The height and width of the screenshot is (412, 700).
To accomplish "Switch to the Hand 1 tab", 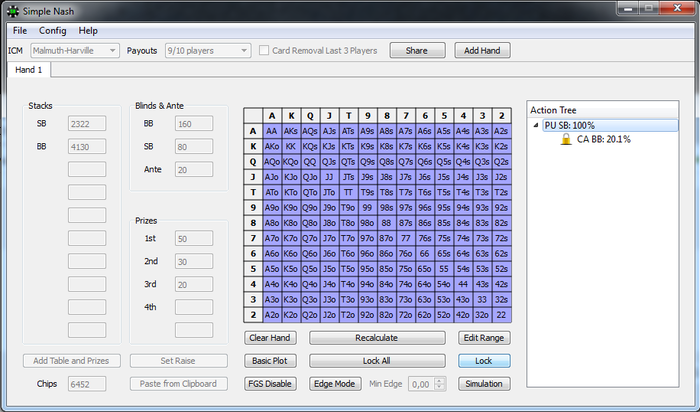I will pyautogui.click(x=29, y=70).
